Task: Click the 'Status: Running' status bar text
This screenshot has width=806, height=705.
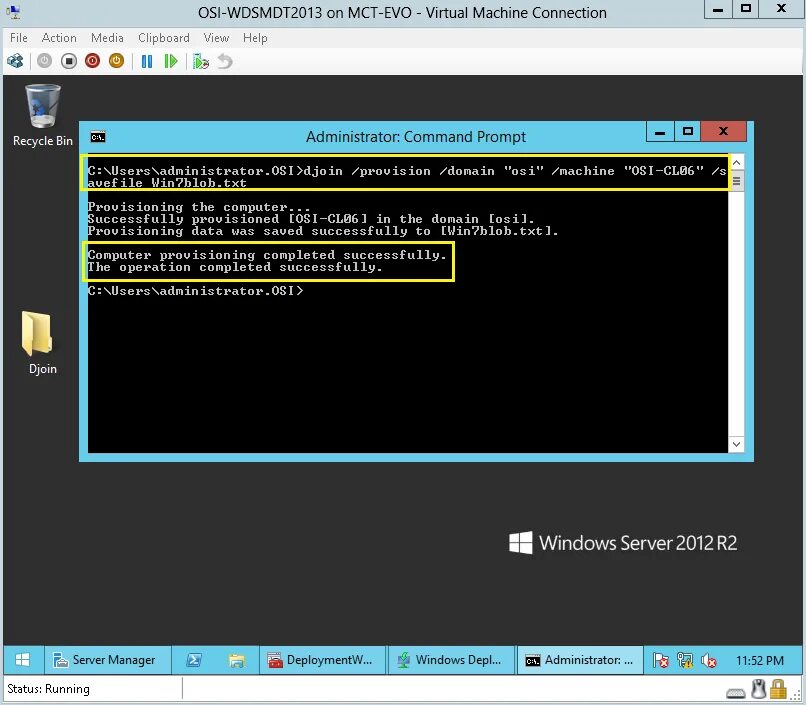Action: tap(48, 689)
